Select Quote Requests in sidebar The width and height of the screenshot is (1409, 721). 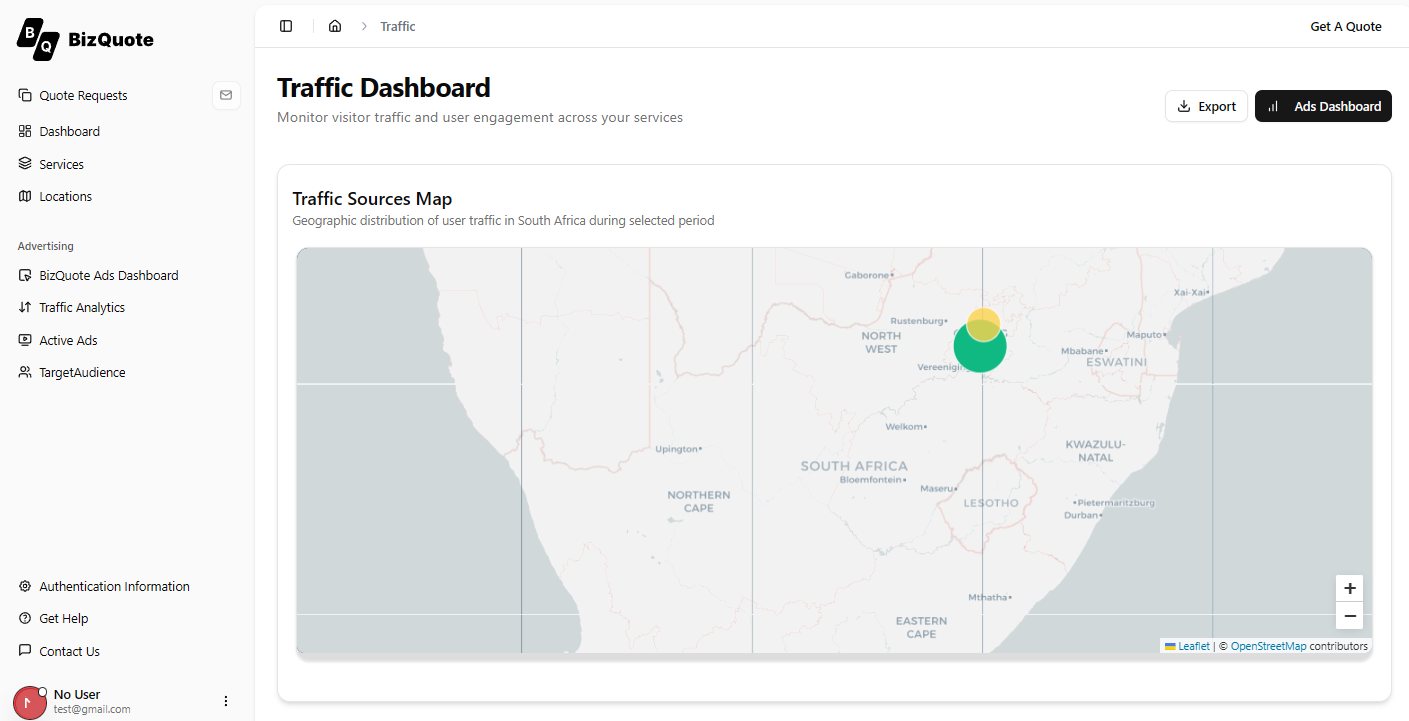[x=83, y=95]
